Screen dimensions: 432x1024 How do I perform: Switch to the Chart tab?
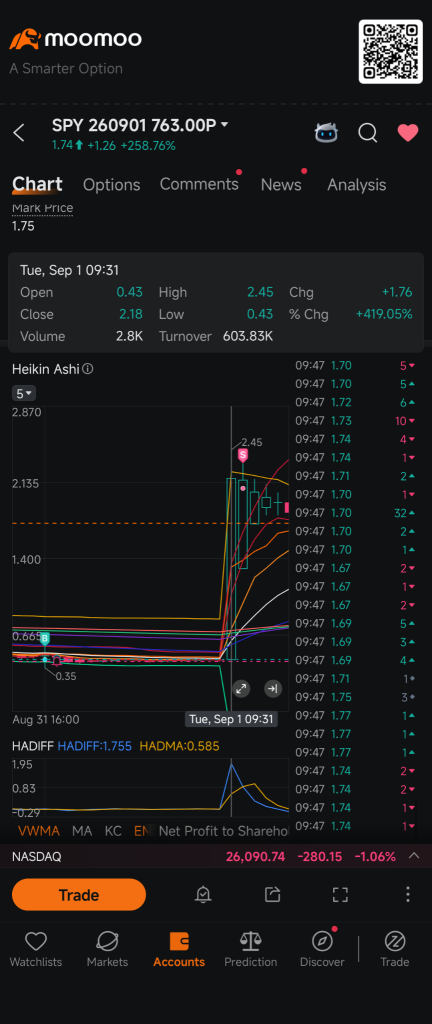(37, 184)
